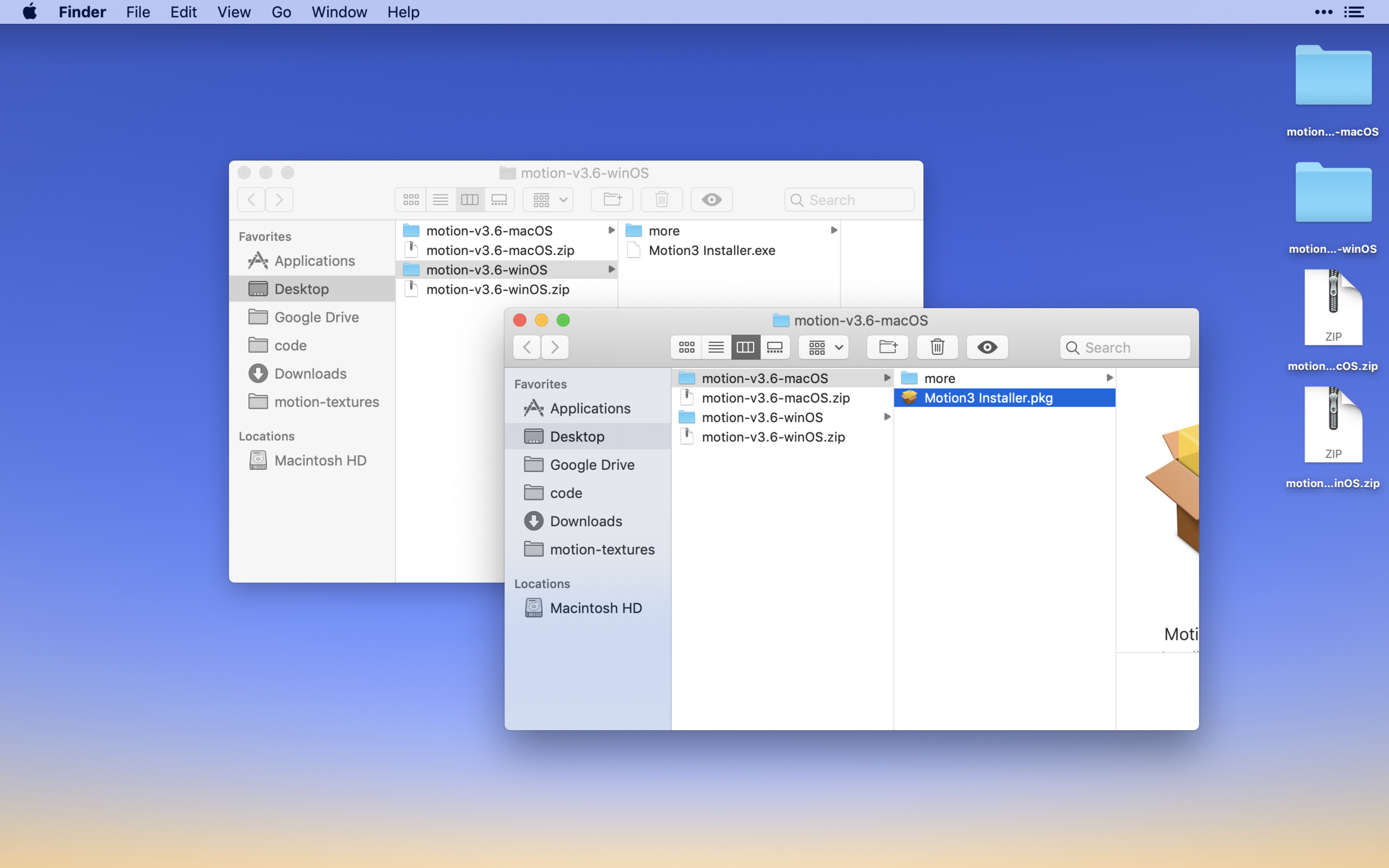Open the File menu

138,12
